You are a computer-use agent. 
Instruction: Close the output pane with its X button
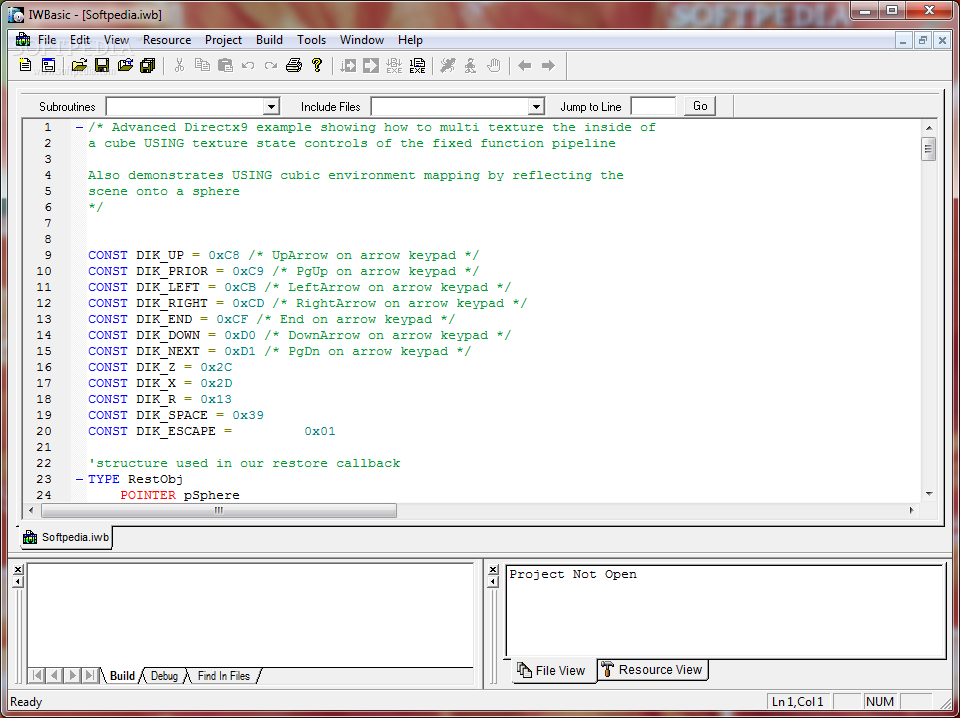(18, 569)
